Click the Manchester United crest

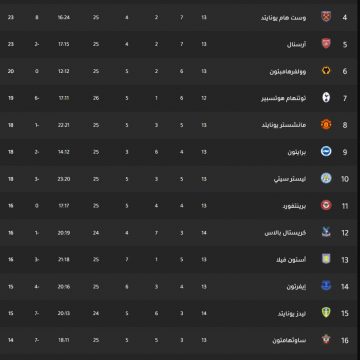pos(326,125)
